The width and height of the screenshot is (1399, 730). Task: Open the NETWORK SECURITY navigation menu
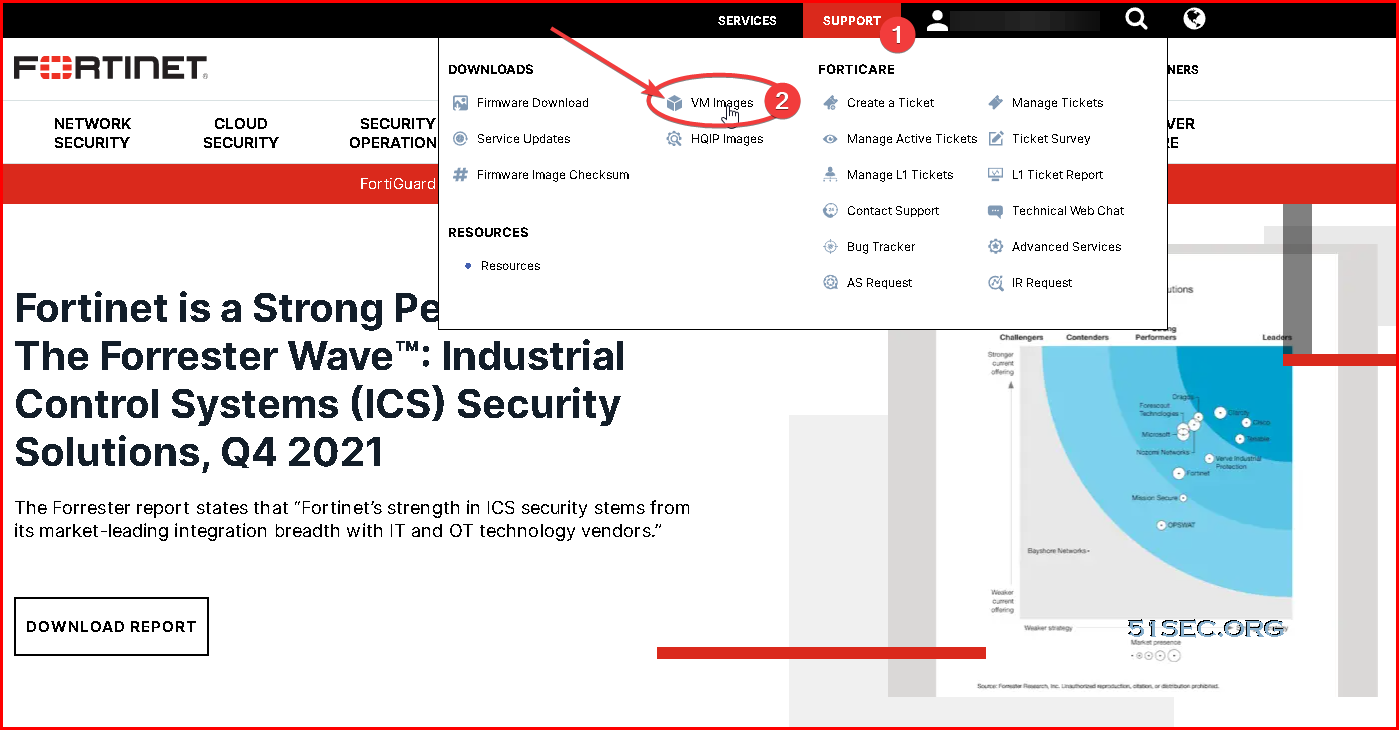point(92,133)
